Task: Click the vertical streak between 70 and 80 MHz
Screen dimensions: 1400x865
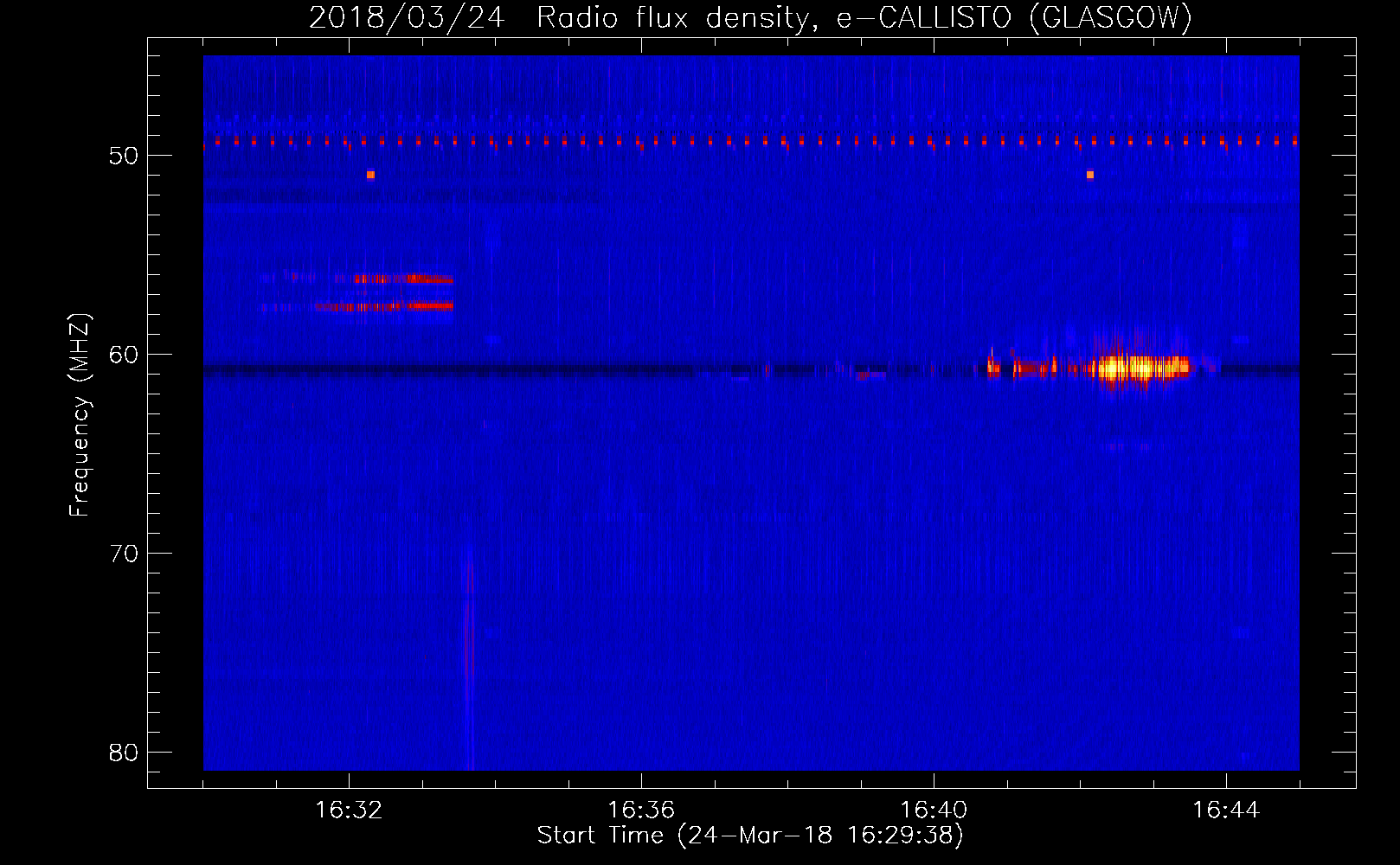Action: click(x=469, y=662)
